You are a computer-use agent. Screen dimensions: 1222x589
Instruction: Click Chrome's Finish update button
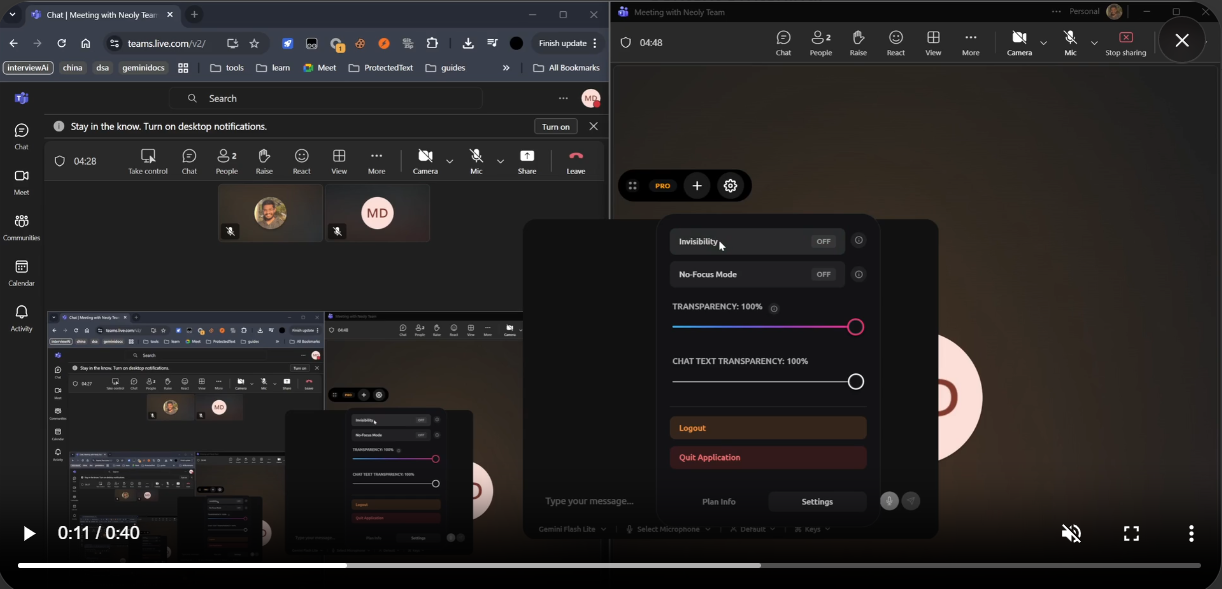568,44
